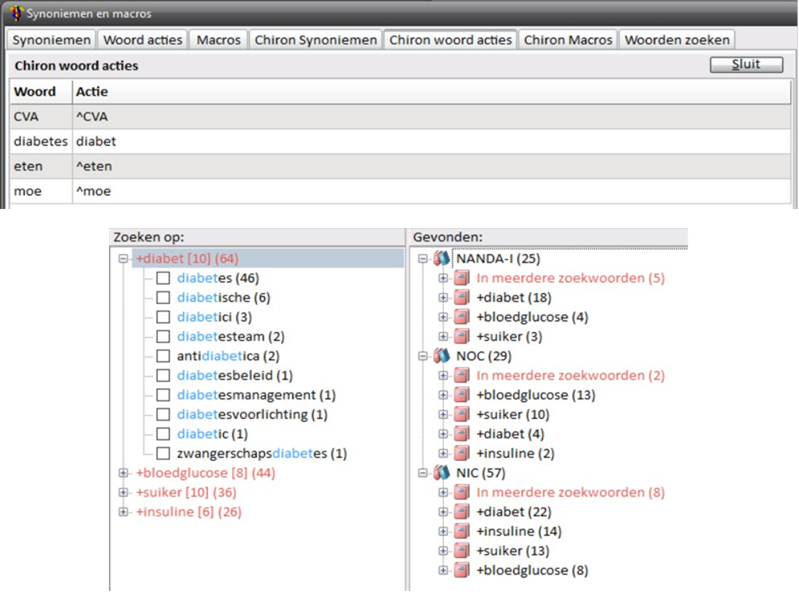
Task: Collapse the +diabet [10] (64) node
Action: pos(124,259)
